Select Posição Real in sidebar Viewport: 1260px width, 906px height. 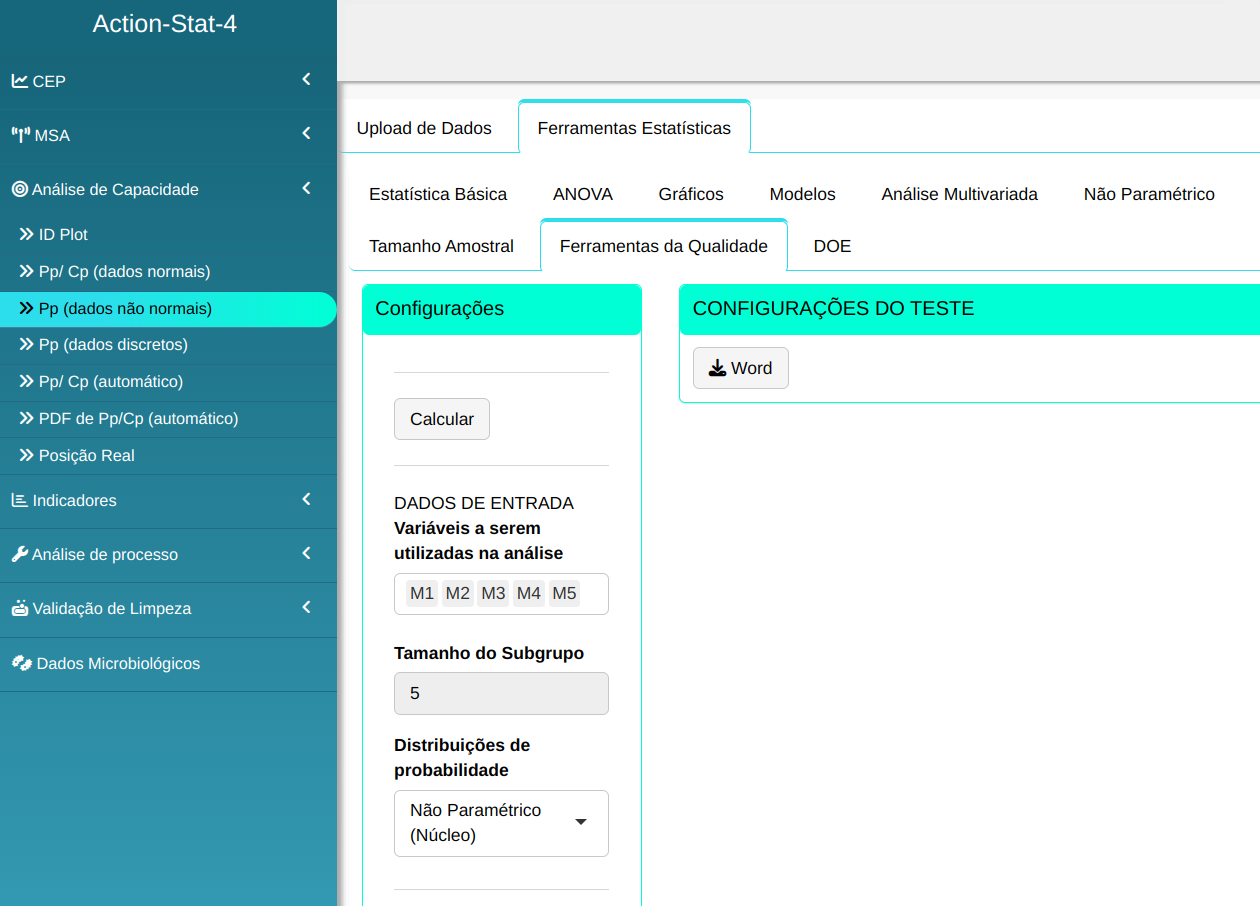(x=86, y=455)
